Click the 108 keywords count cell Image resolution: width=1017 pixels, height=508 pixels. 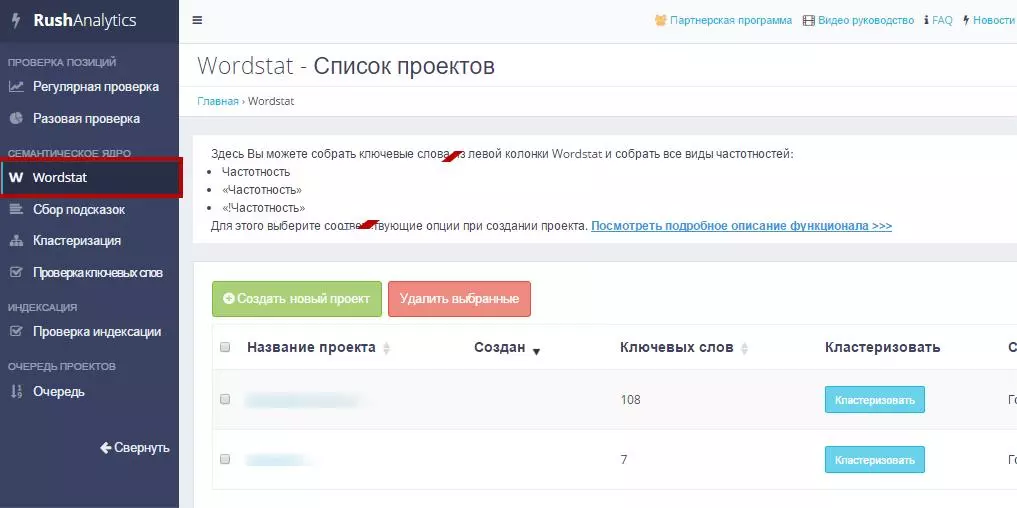pyautogui.click(x=630, y=400)
